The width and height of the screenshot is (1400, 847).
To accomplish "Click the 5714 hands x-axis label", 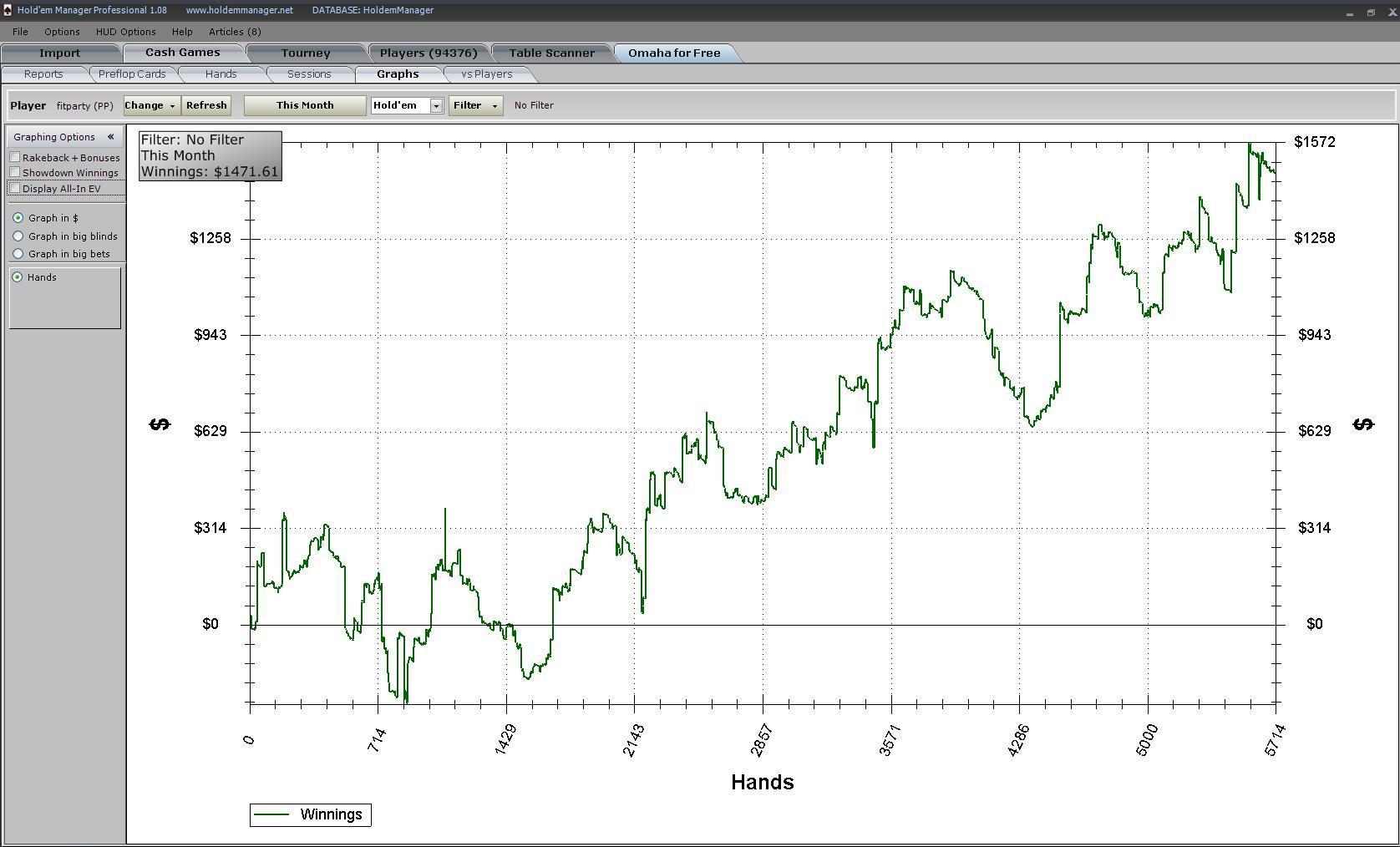I will click(x=1276, y=741).
